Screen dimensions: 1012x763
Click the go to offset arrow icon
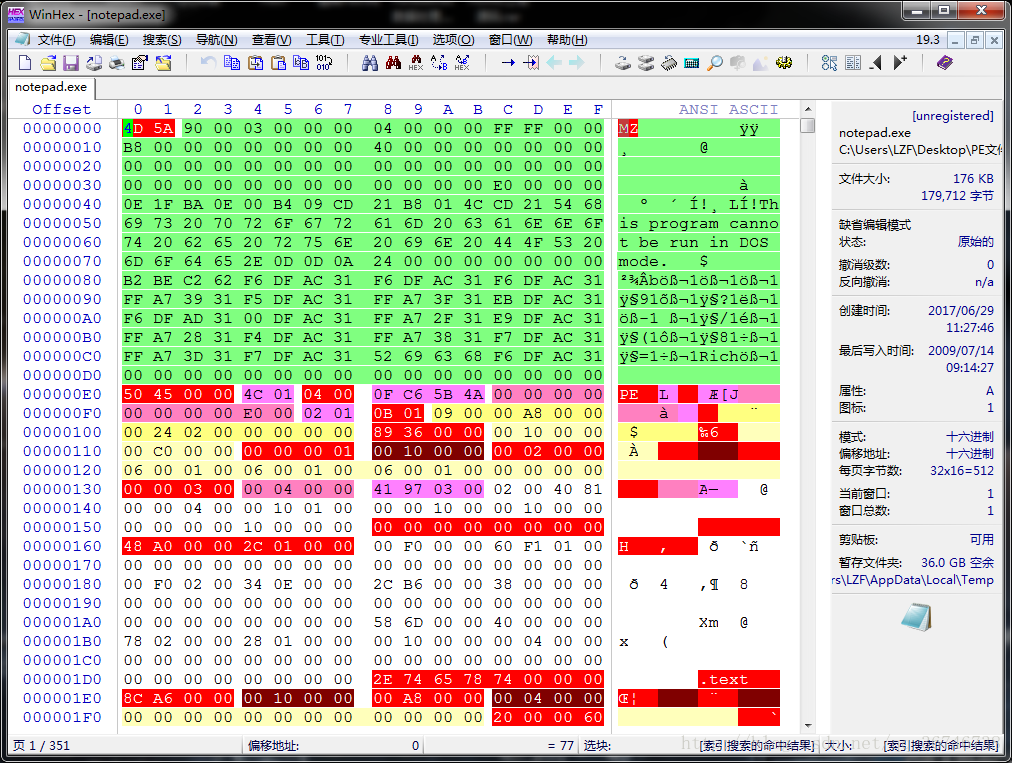click(508, 63)
